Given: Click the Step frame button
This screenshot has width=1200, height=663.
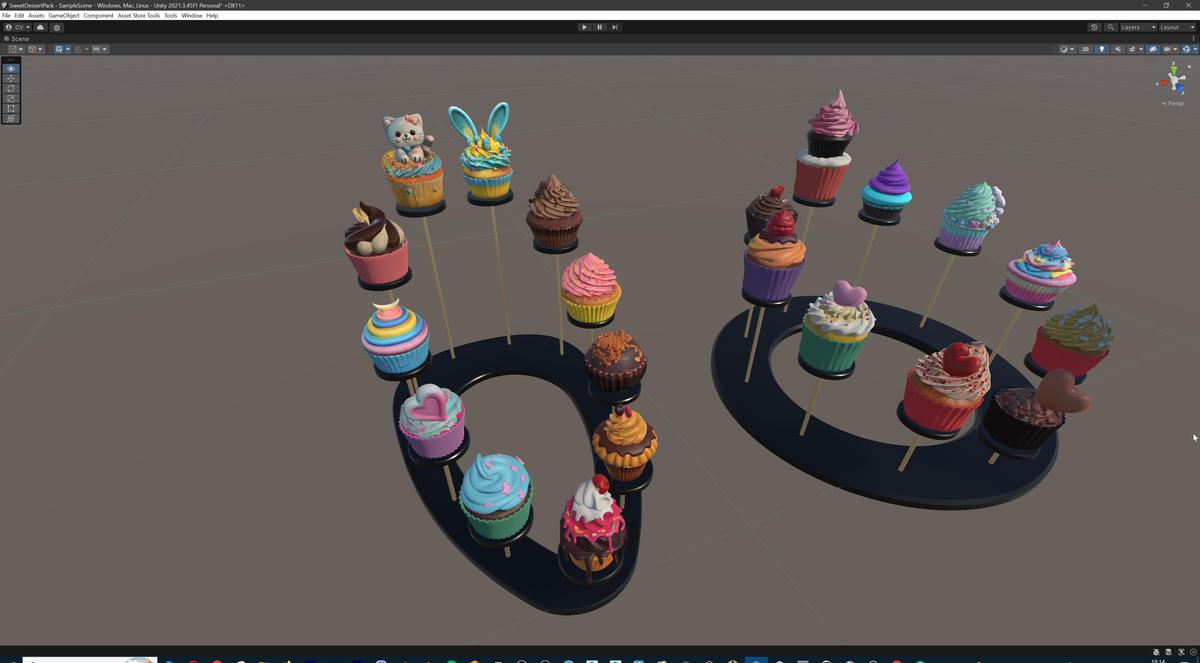Looking at the screenshot, I should (615, 27).
